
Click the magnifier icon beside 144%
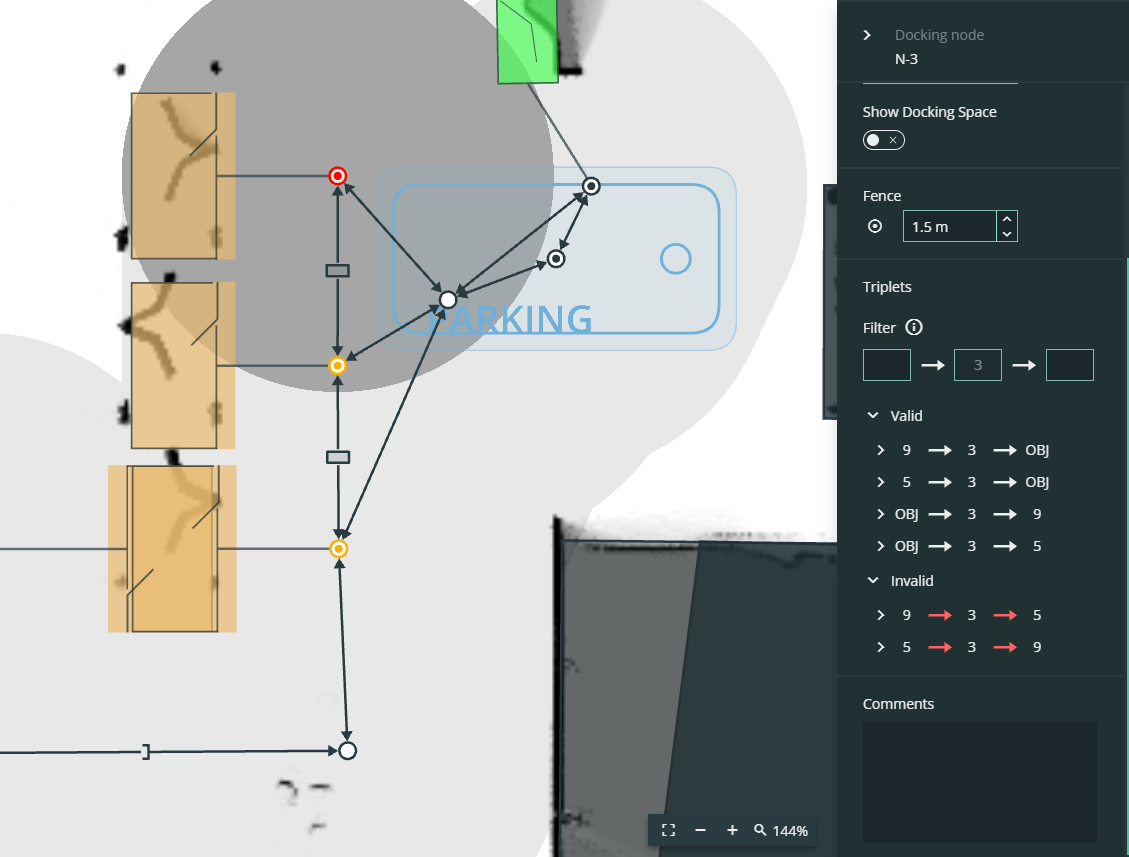[760, 830]
